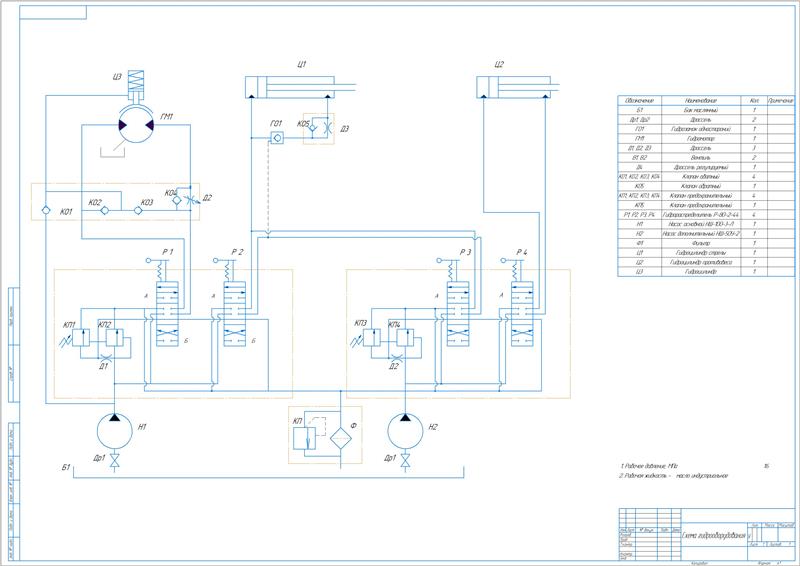
Task: Click the ГО1 label text
Action: 276,124
